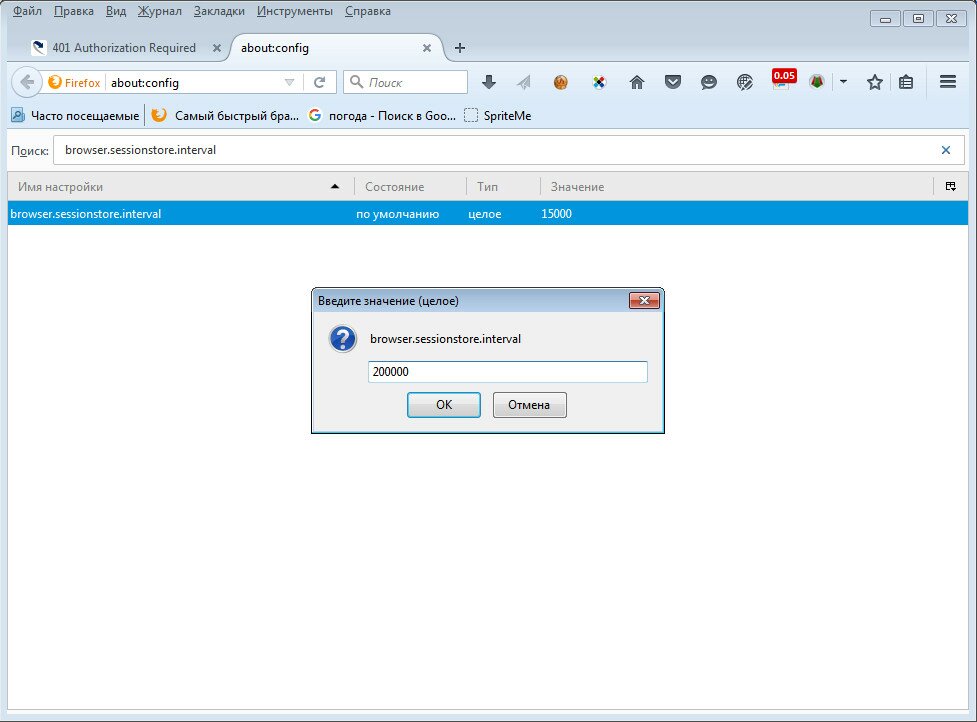Screen dimensions: 977x722
Task: Expand the URL bar history dropdown arrow
Action: point(290,82)
